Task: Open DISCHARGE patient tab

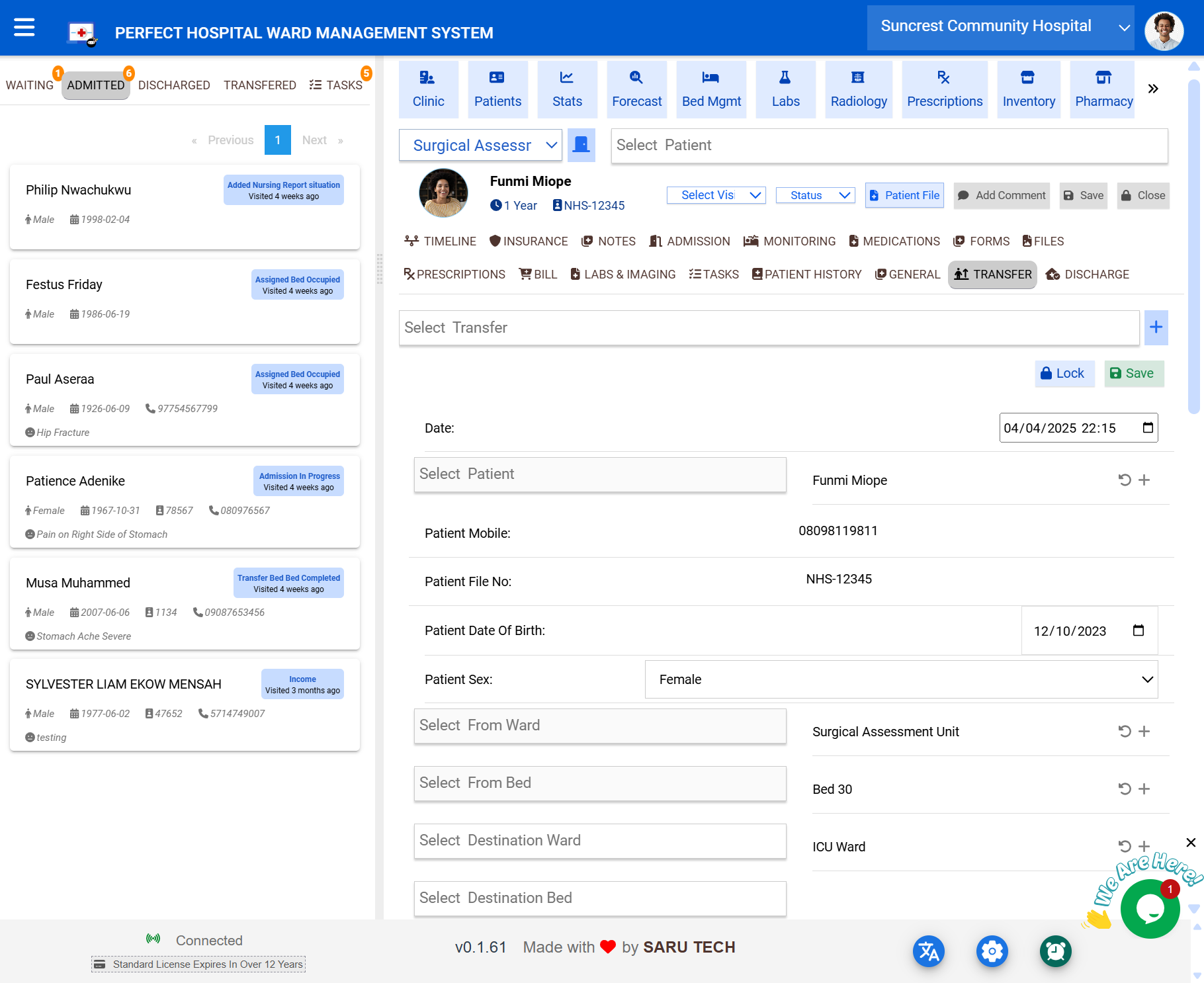Action: pyautogui.click(x=1088, y=275)
